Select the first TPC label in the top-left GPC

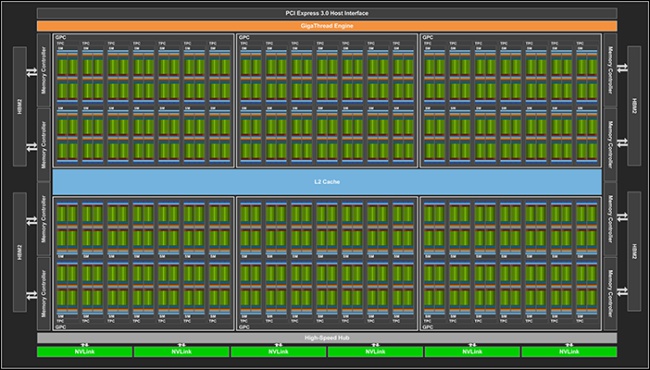(x=60, y=43)
